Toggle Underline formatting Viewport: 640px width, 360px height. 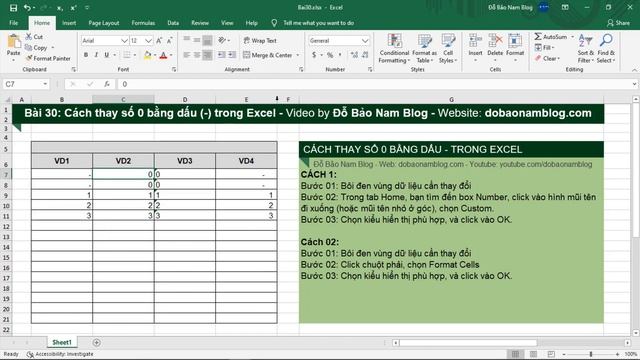click(107, 55)
